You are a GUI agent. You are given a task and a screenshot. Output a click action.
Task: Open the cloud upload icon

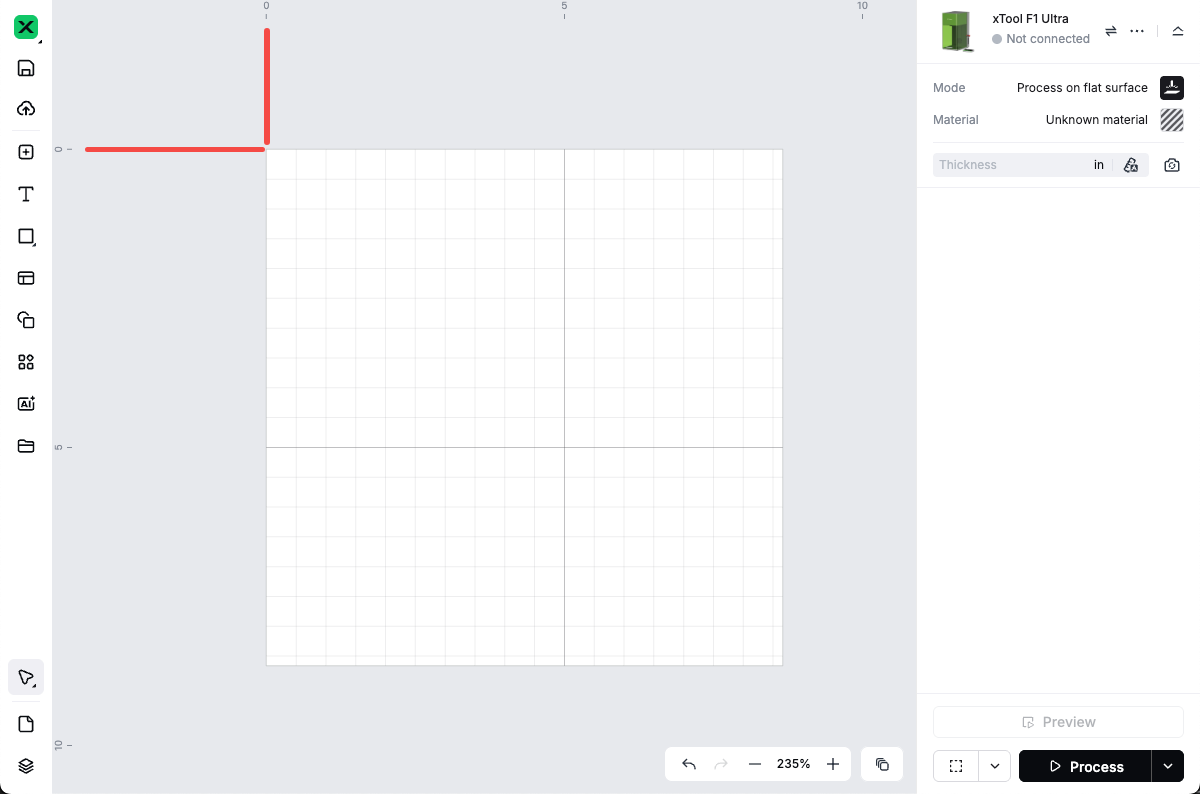tap(26, 109)
